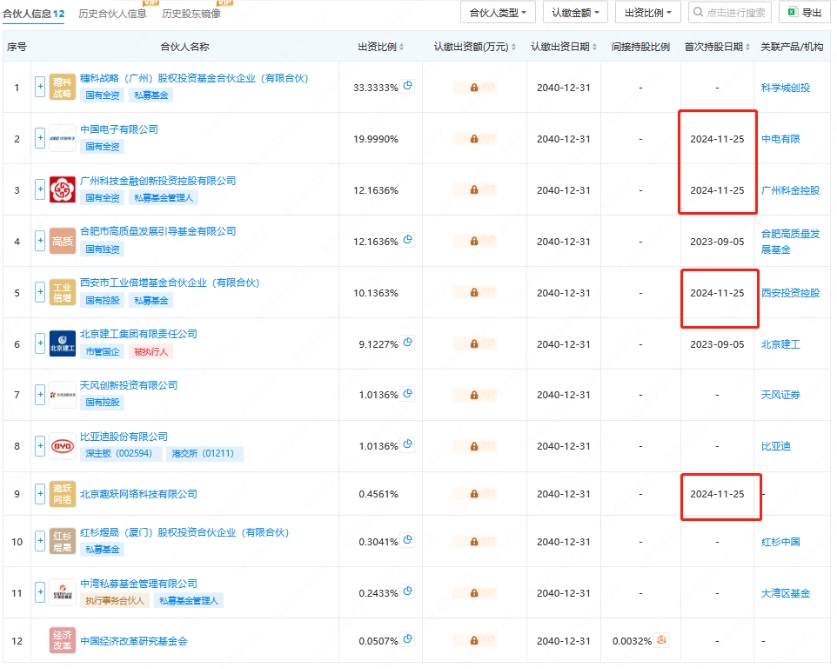Click the 广州科技金融 red flower logo
Image resolution: width=837 pixels, height=669 pixels.
[x=62, y=189]
